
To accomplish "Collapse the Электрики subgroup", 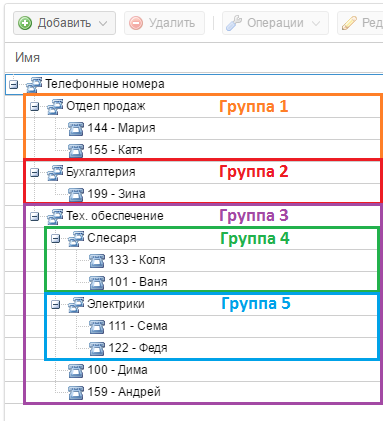I will [x=55, y=305].
